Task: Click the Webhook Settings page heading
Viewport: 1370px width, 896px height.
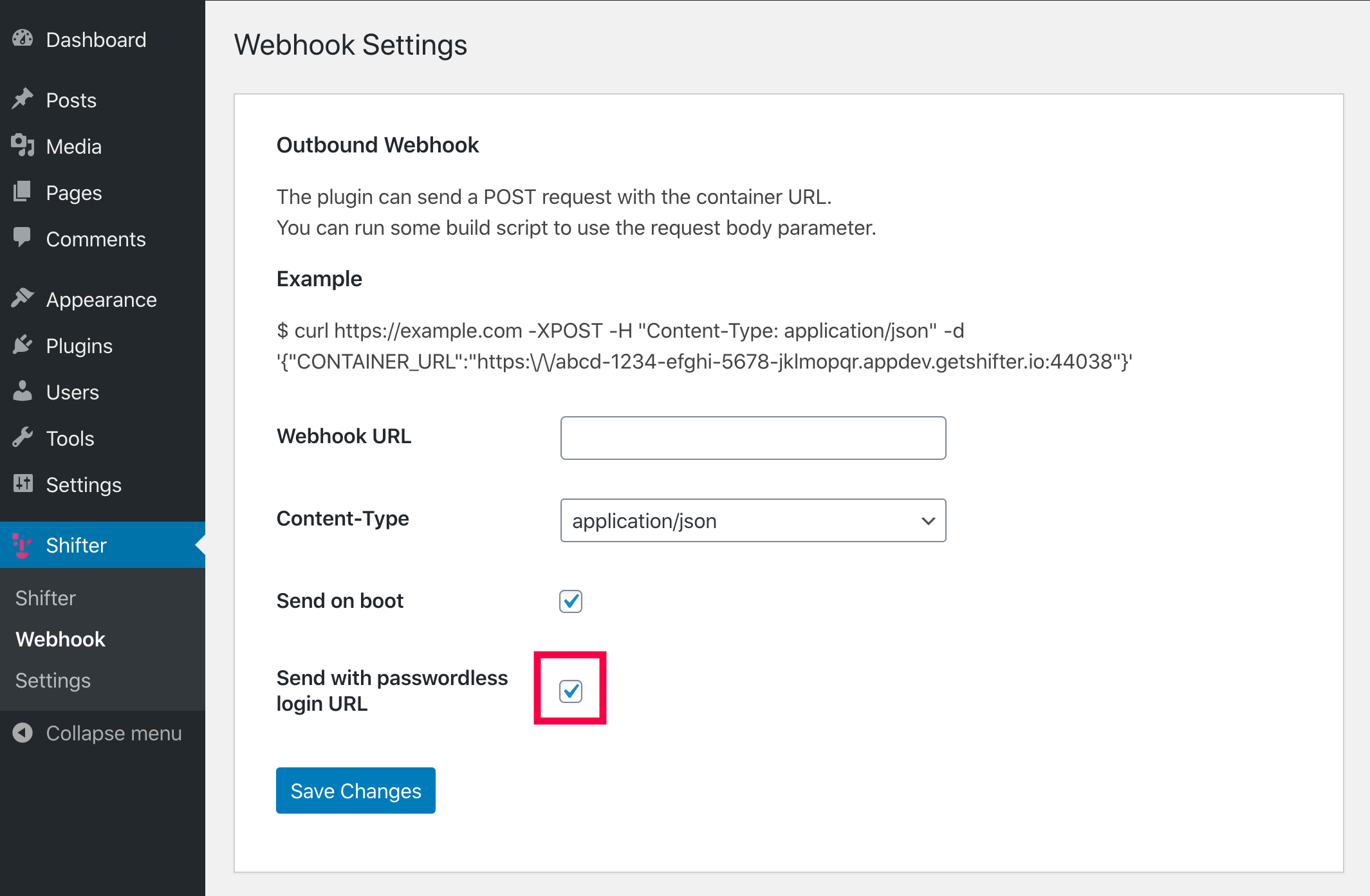Action: tap(351, 45)
